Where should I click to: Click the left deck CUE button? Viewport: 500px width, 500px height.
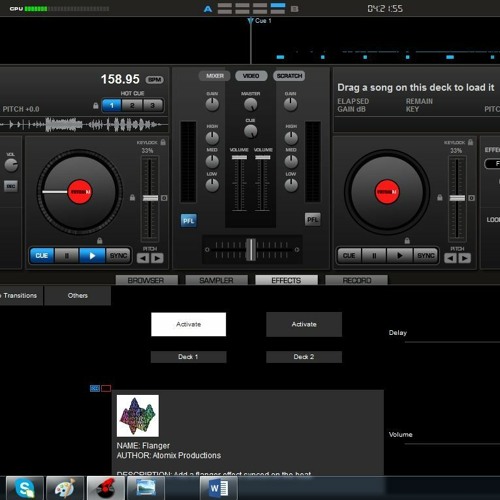pos(42,256)
